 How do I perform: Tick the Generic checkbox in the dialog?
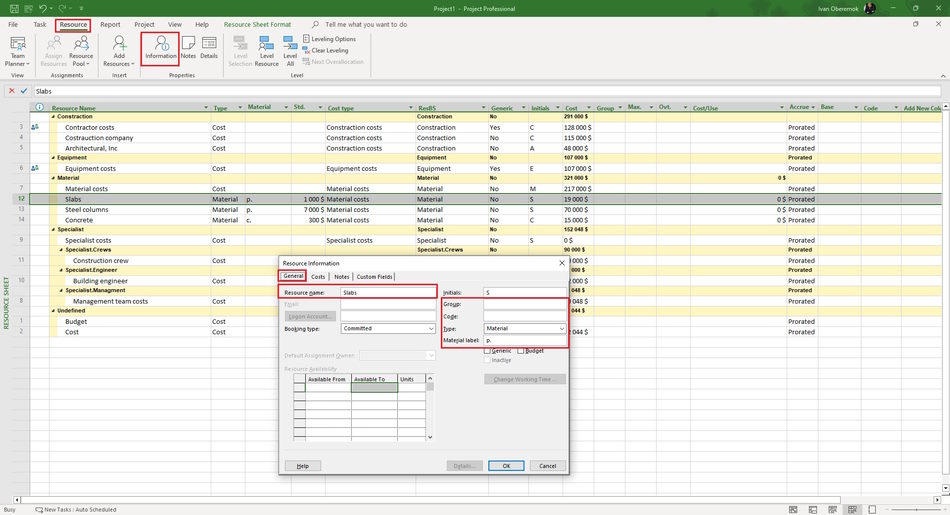click(487, 351)
